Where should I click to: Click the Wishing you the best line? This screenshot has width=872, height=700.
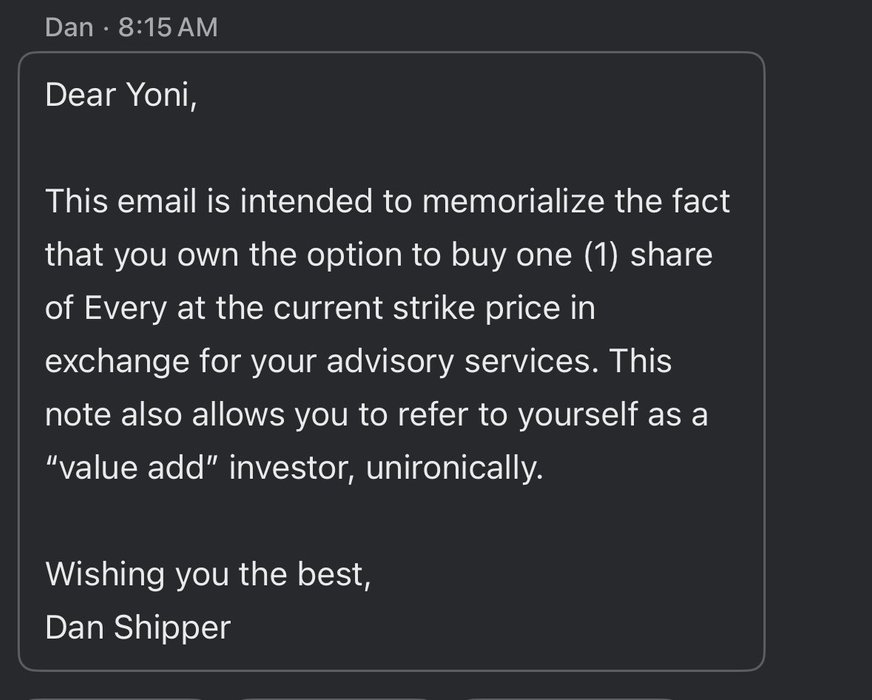207,574
